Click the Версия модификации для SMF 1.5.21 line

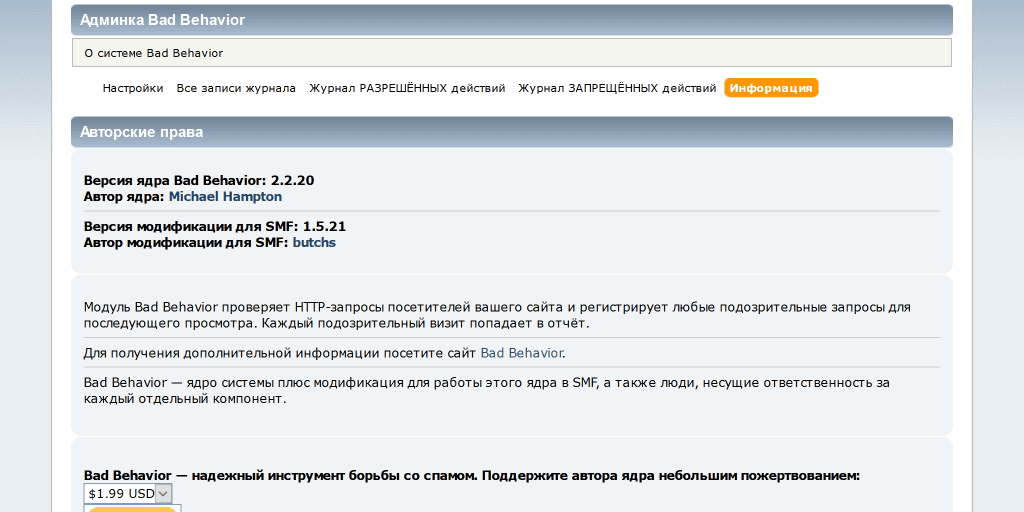[x=214, y=226]
